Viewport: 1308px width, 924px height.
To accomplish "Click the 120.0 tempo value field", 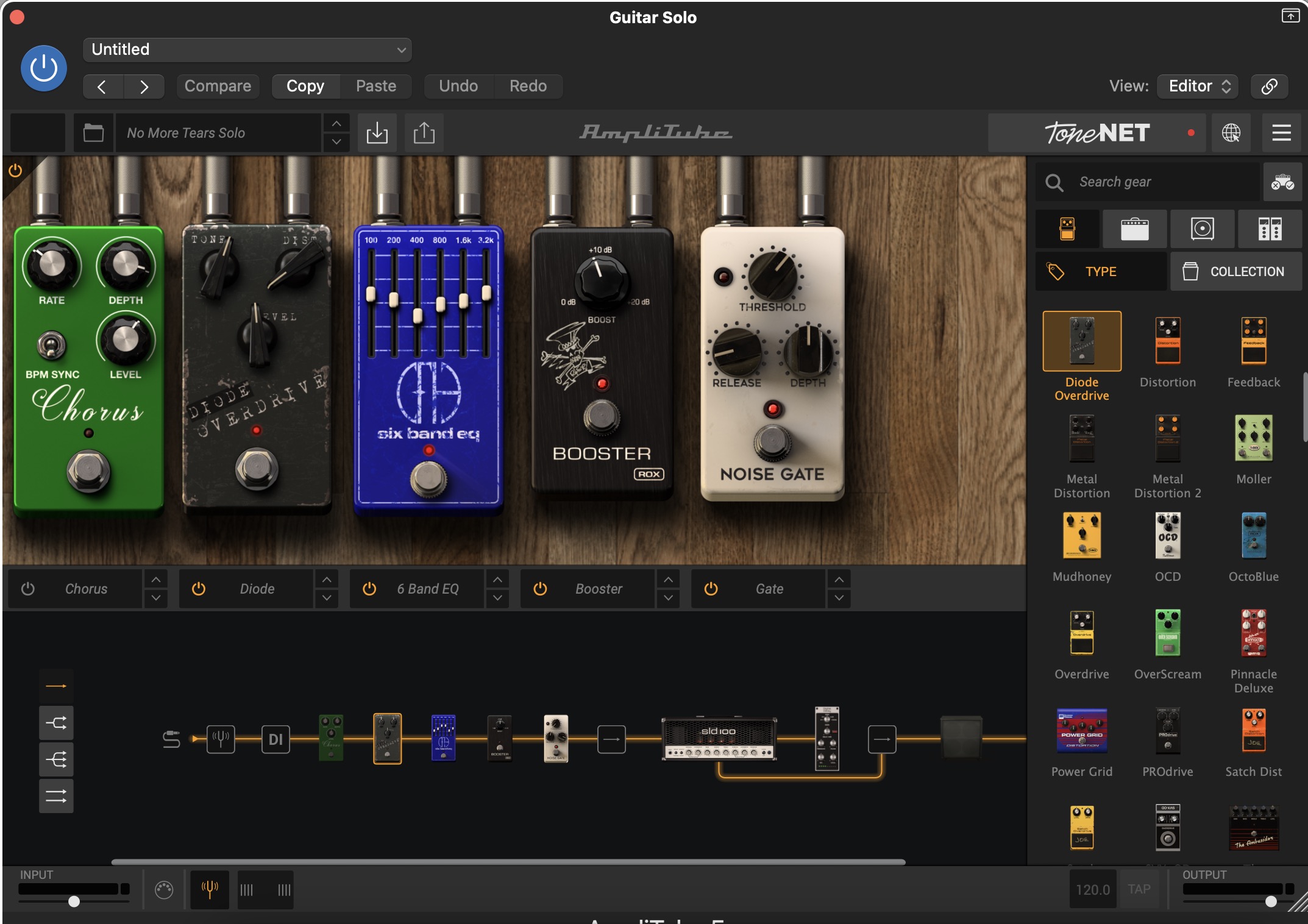I will click(1093, 889).
